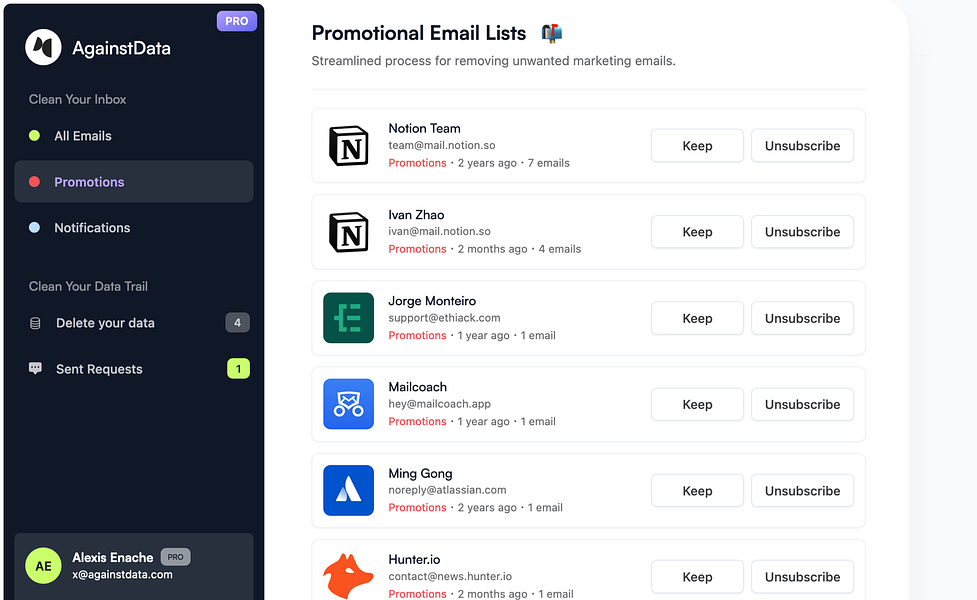Click the AE avatar circle
This screenshot has height=600, width=977.
pos(43,566)
